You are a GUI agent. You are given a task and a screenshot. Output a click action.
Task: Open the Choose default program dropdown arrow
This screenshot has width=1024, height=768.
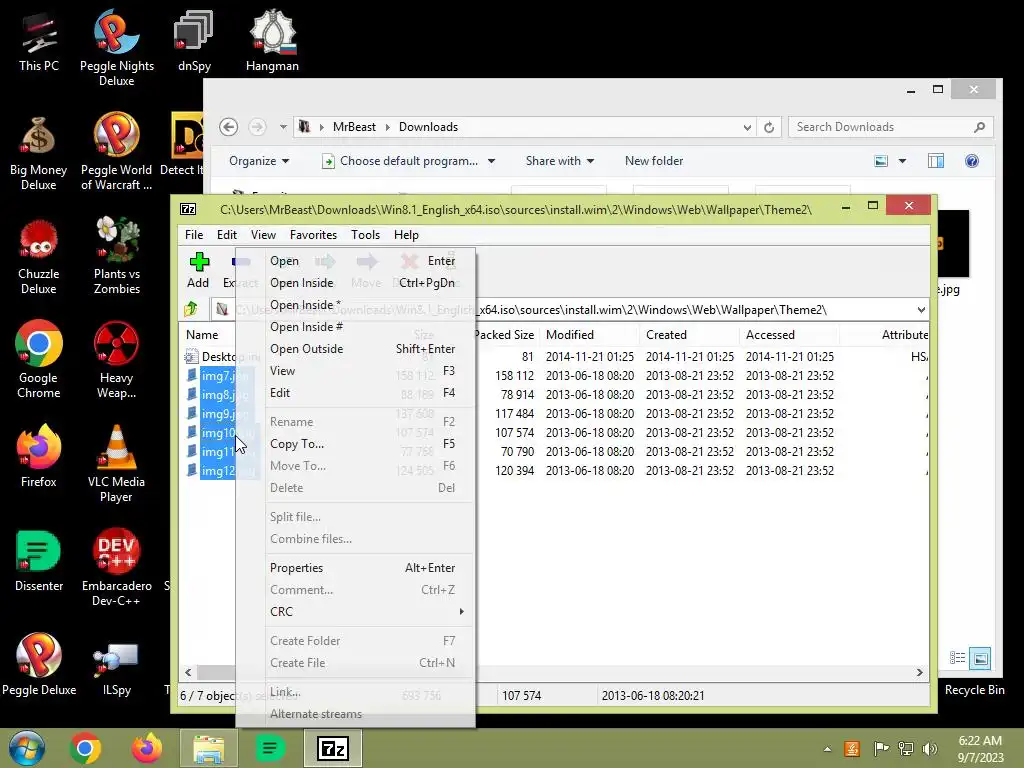[x=491, y=161]
